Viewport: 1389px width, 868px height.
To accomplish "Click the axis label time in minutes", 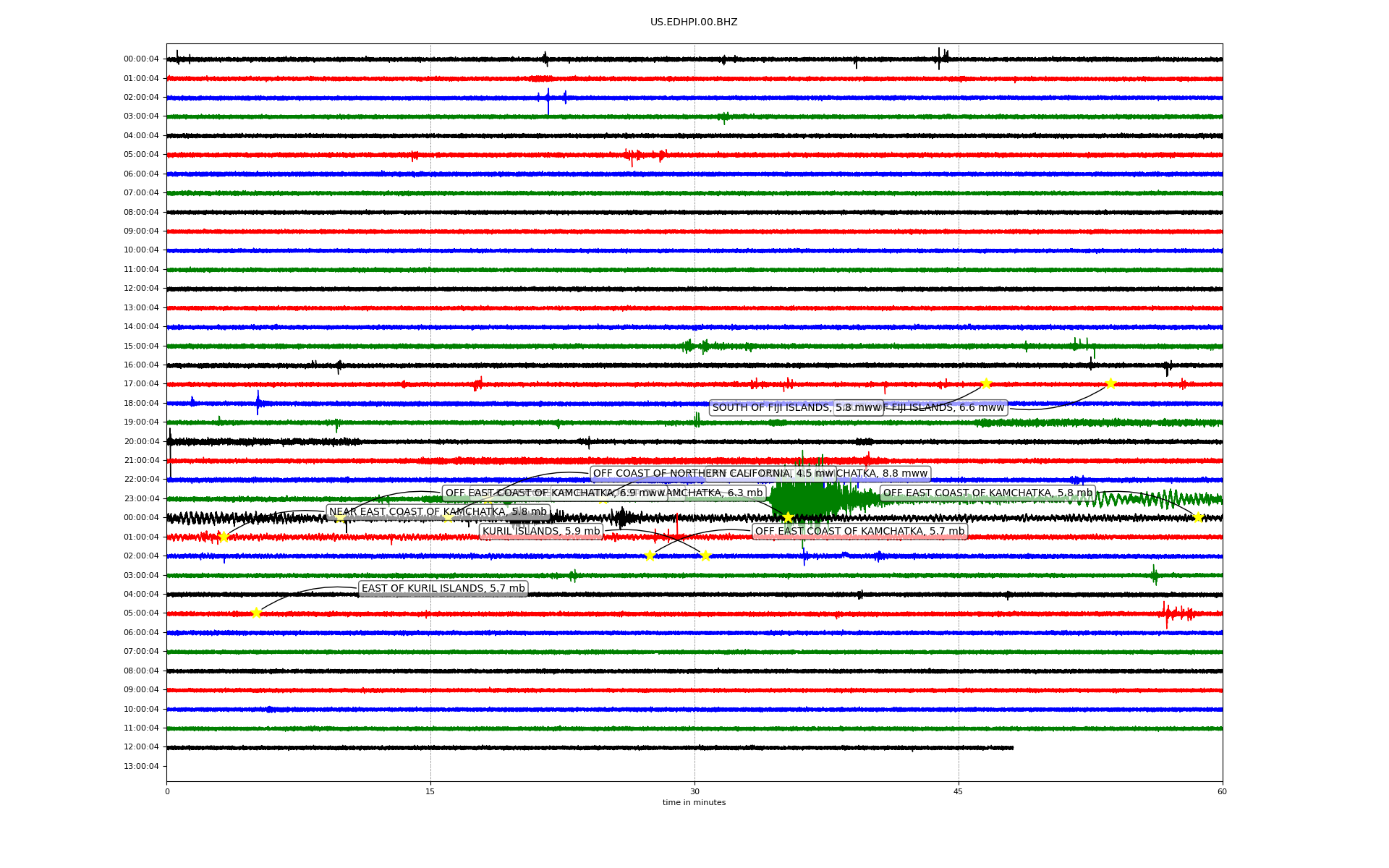I will tap(694, 802).
